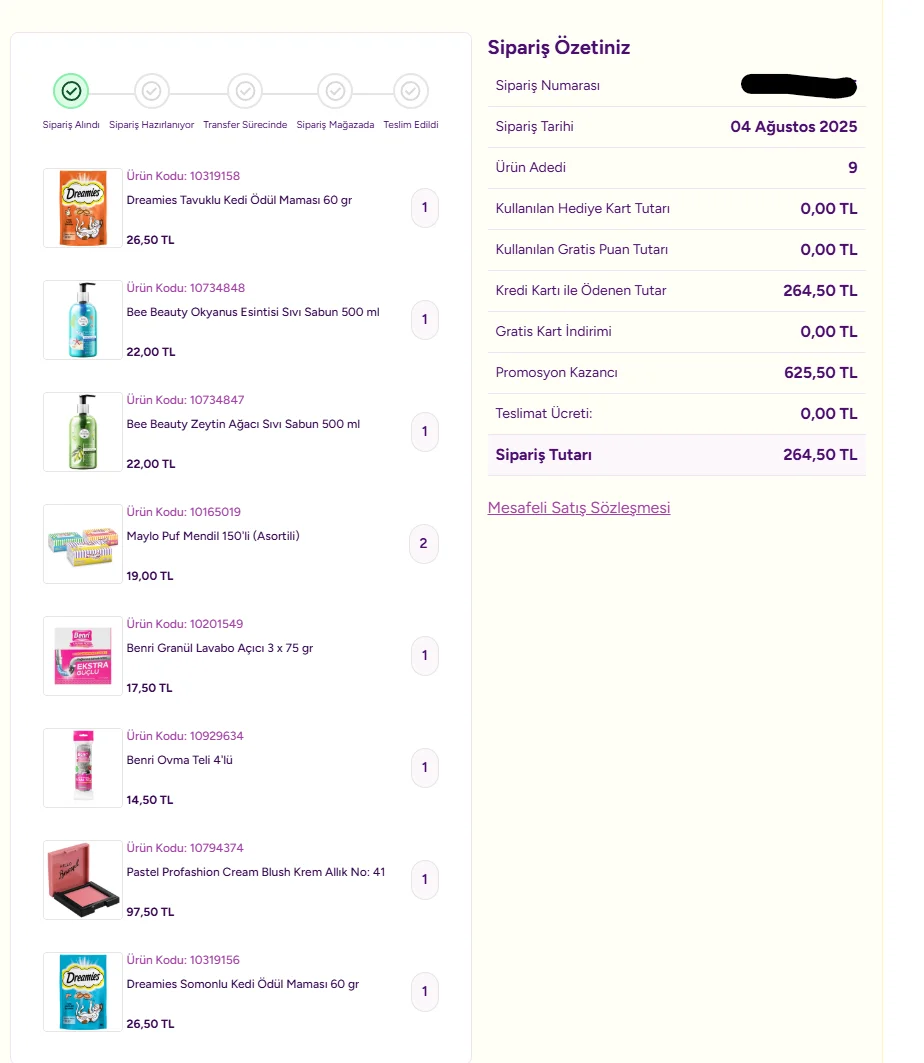Open Pastel Profashion Cream Blush Krem Allık title

[255, 872]
